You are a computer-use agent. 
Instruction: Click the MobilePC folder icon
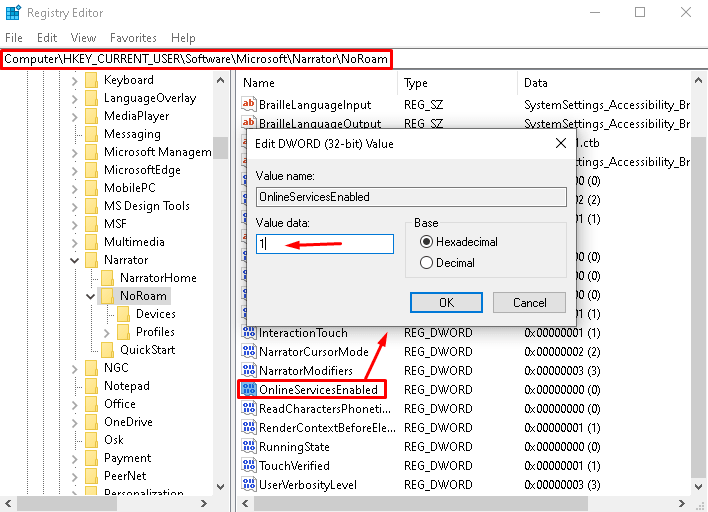(92, 188)
